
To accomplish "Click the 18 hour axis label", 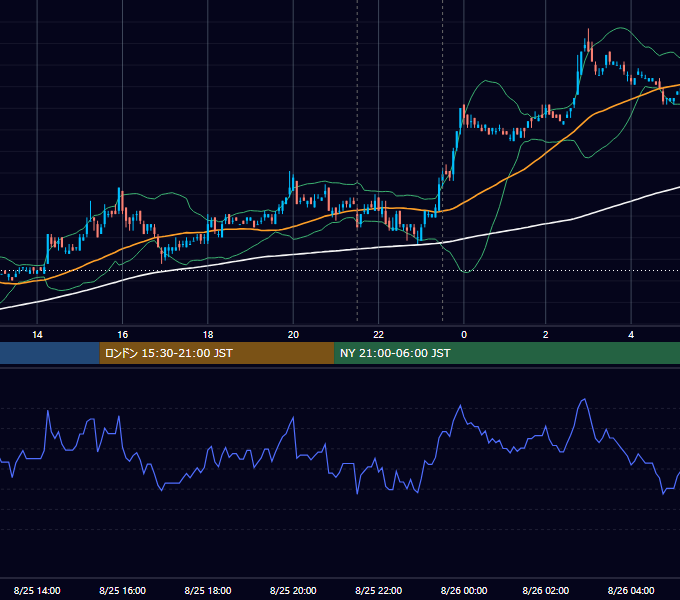I will (x=208, y=335).
